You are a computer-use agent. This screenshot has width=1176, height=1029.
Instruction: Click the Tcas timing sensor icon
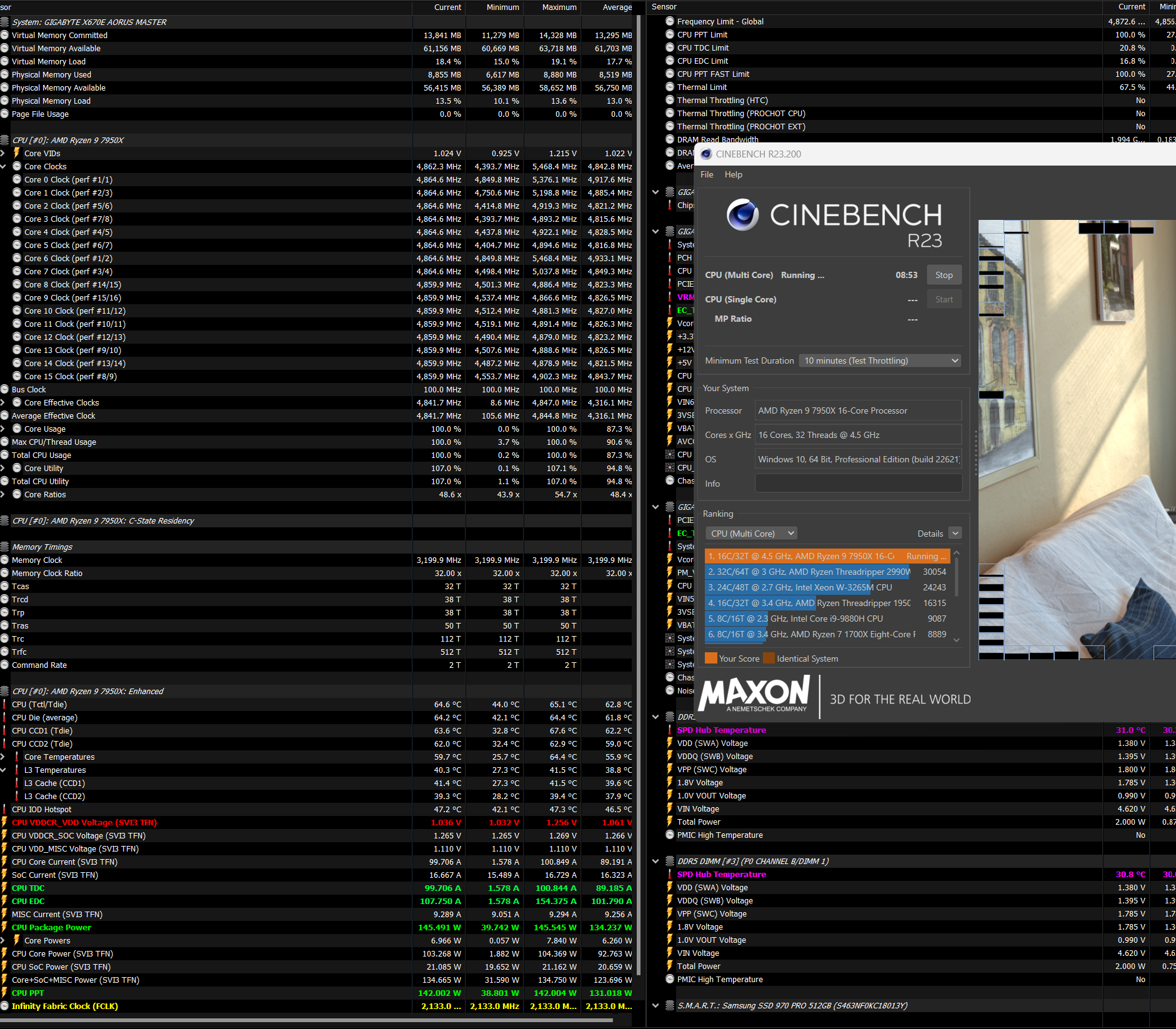coord(5,587)
